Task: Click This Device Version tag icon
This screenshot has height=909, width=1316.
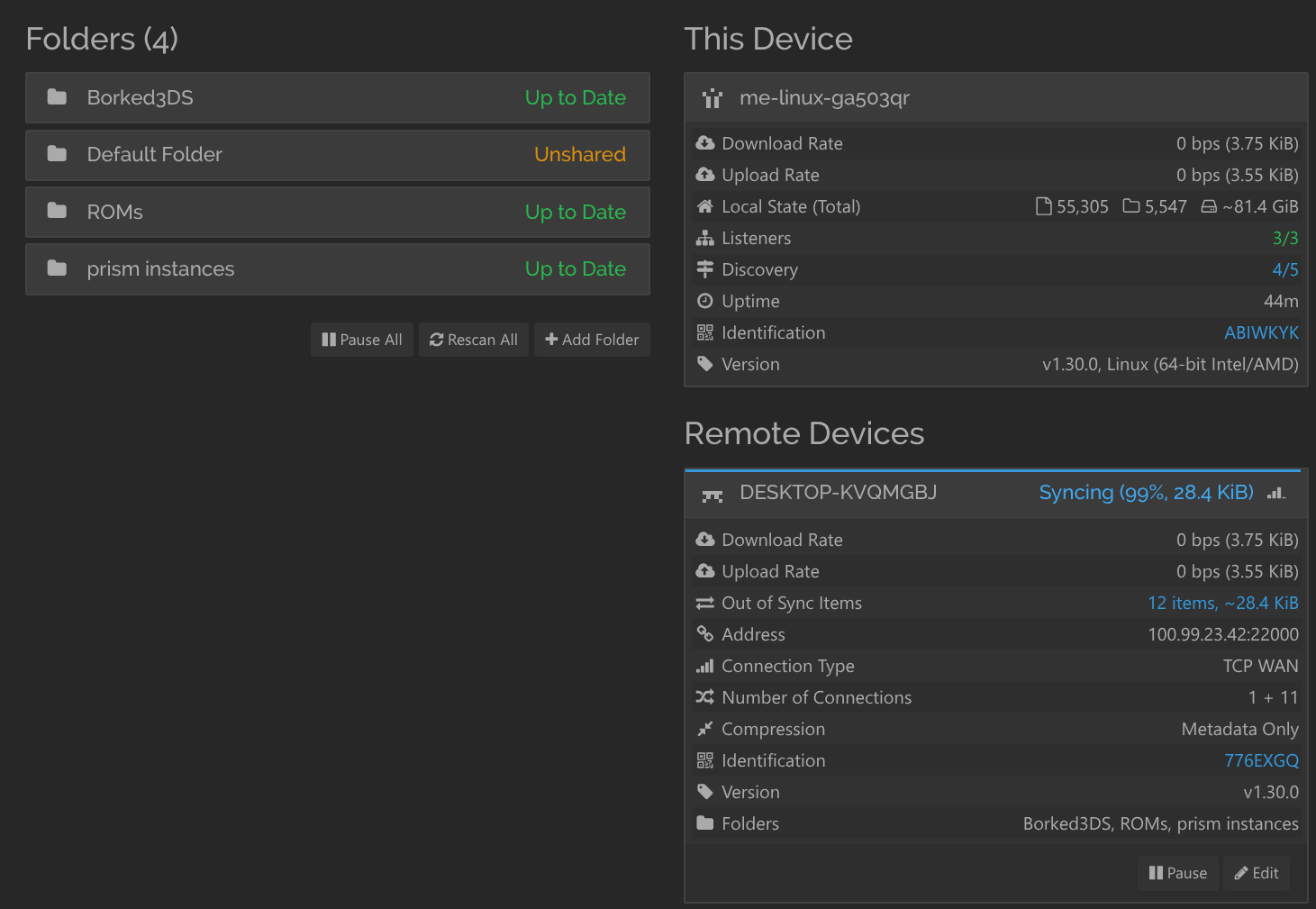Action: coord(705,364)
